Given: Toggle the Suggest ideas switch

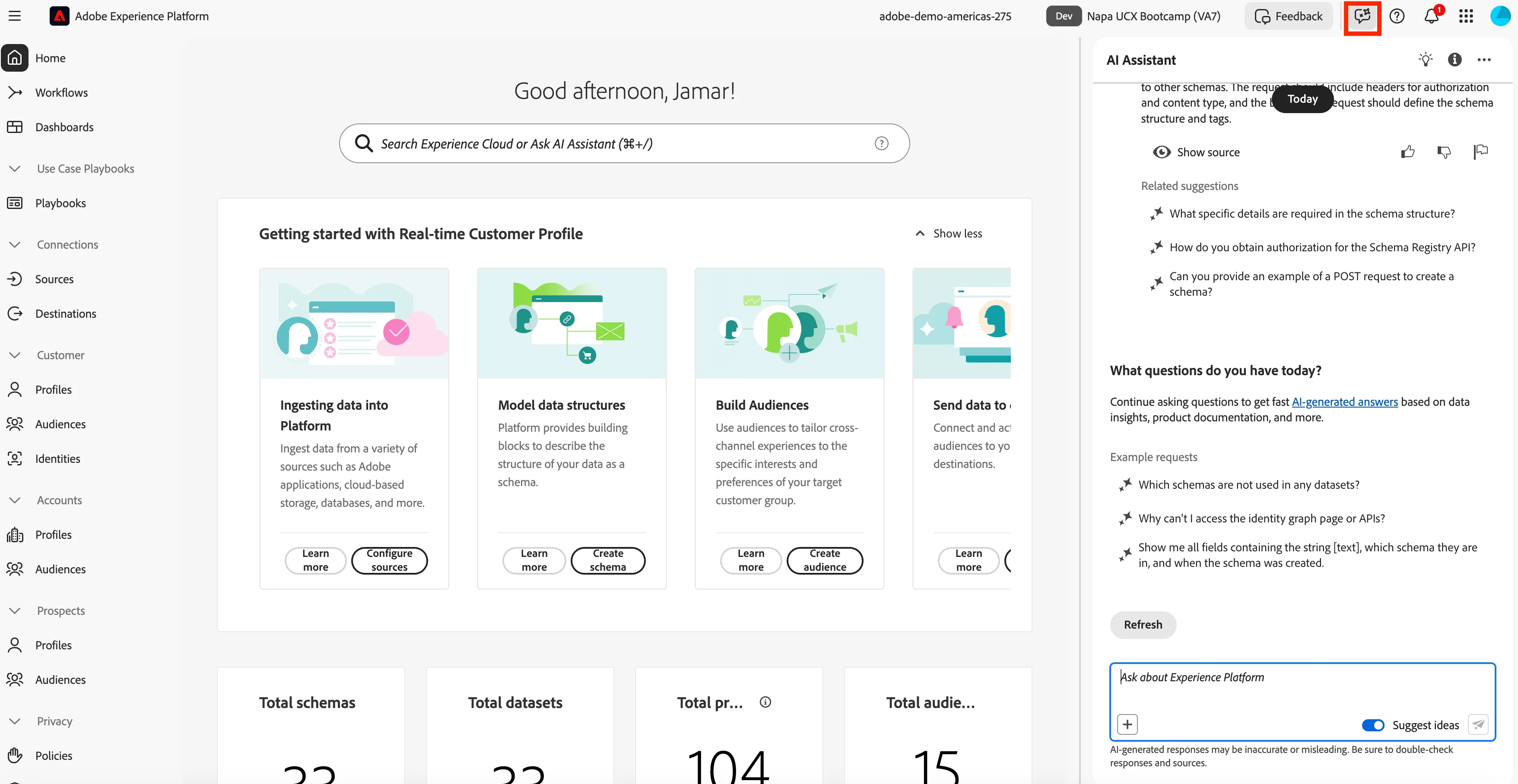Looking at the screenshot, I should pos(1372,725).
